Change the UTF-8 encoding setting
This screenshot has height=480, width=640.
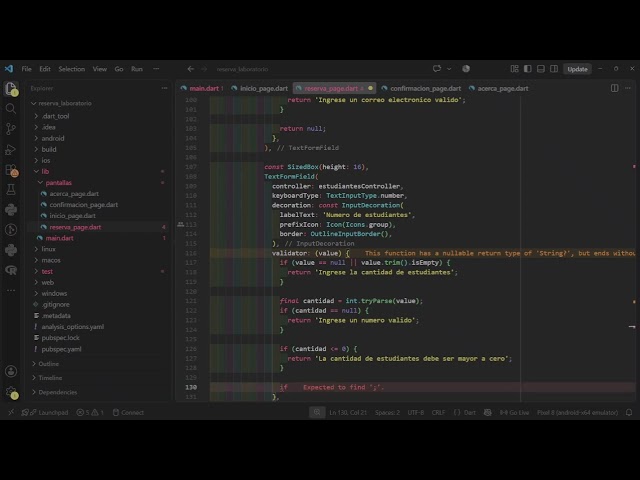[x=416, y=412]
